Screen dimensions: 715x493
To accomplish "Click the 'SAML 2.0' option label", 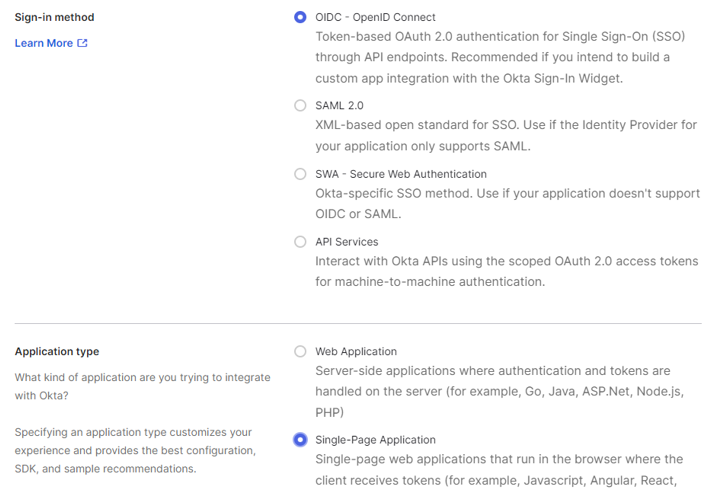I will point(339,105).
